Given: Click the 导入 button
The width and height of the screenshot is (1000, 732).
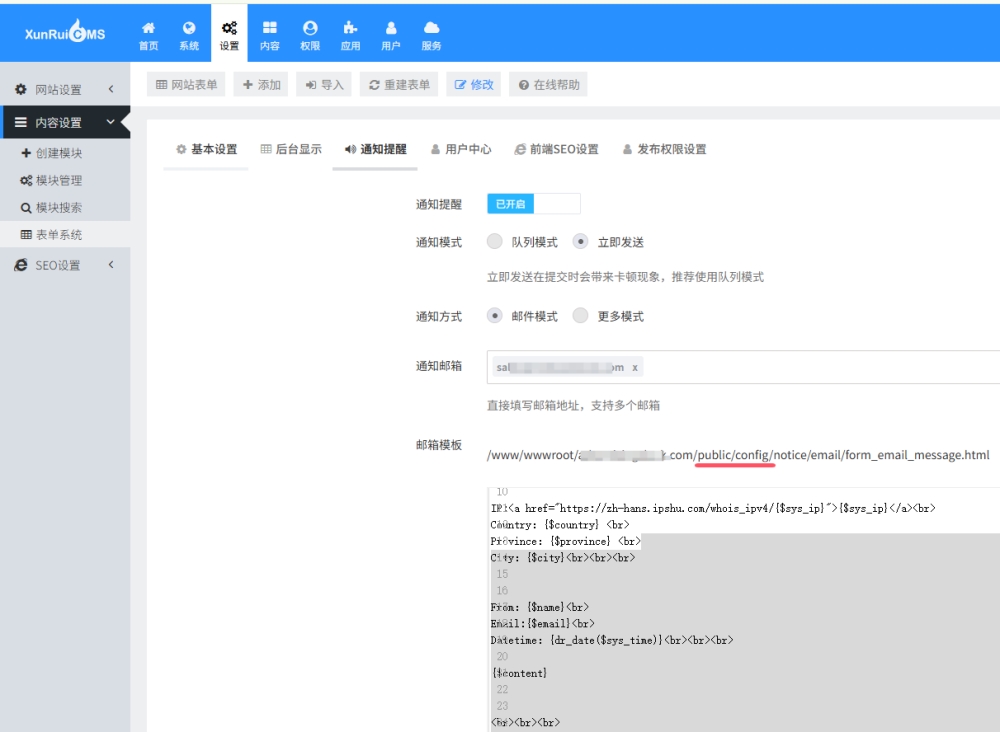Looking at the screenshot, I should 324,85.
